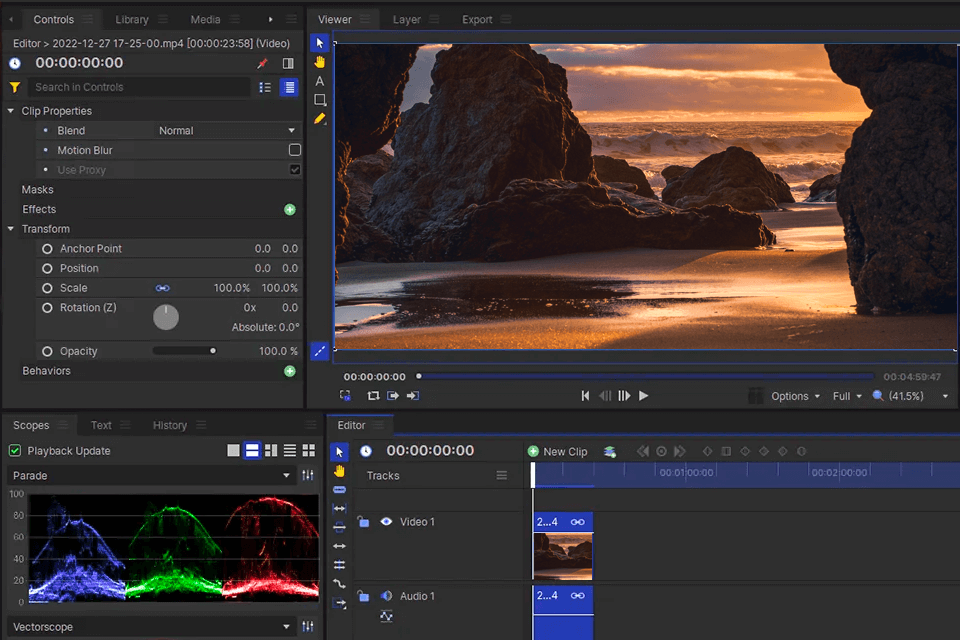Select the freehand Pen tool in the Viewer
The image size is (960, 640).
pos(320,119)
